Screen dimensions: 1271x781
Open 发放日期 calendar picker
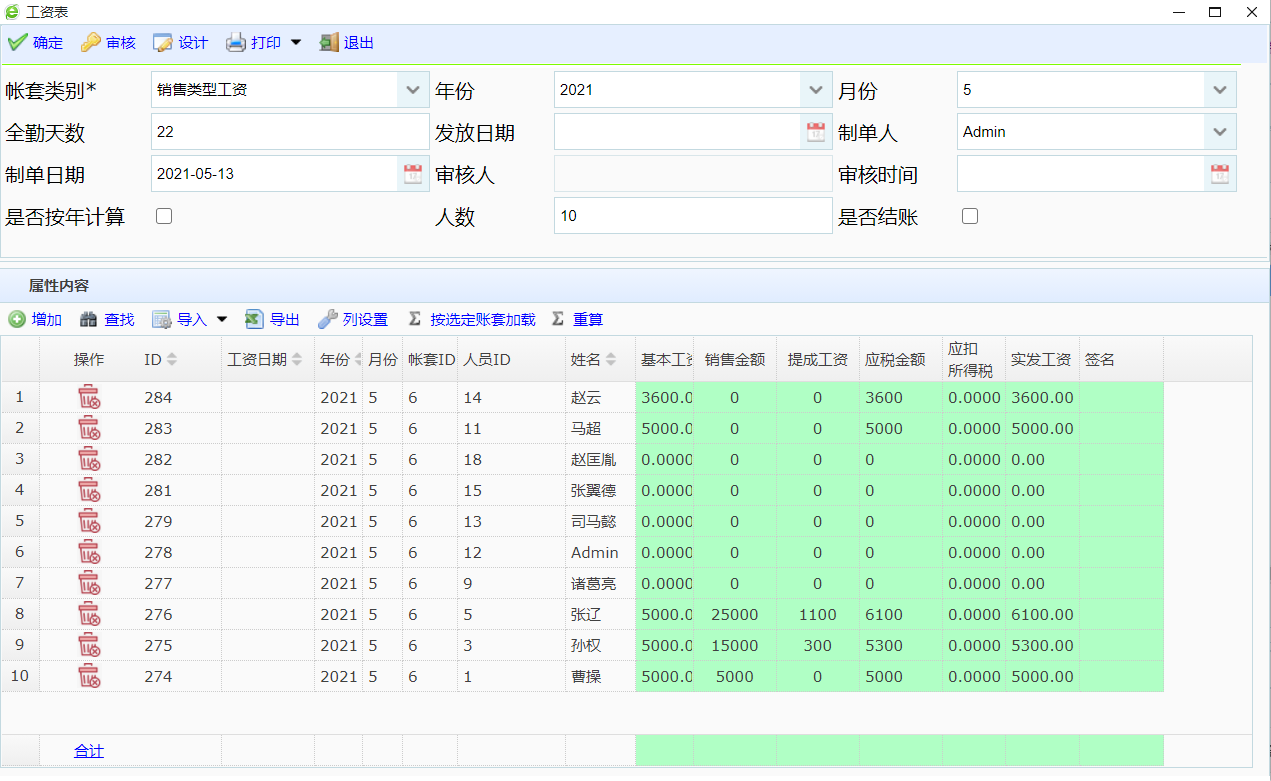click(x=816, y=132)
